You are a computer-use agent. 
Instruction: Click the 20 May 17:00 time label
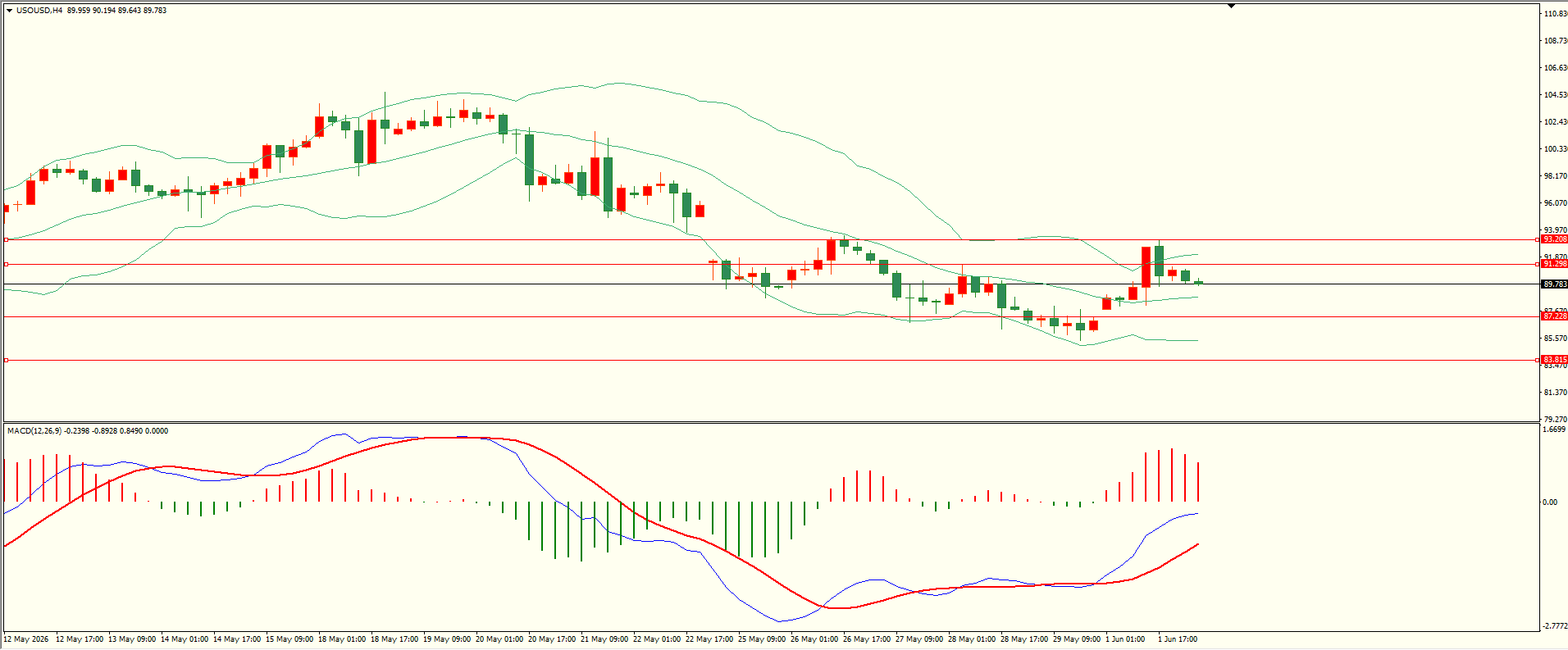(x=552, y=639)
